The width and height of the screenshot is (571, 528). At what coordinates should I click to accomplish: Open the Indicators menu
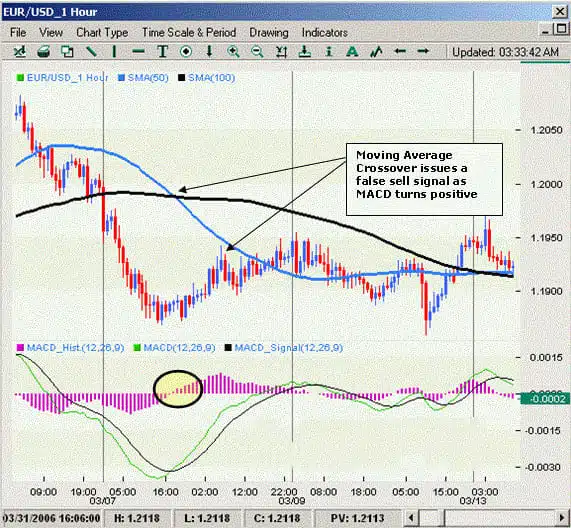324,32
